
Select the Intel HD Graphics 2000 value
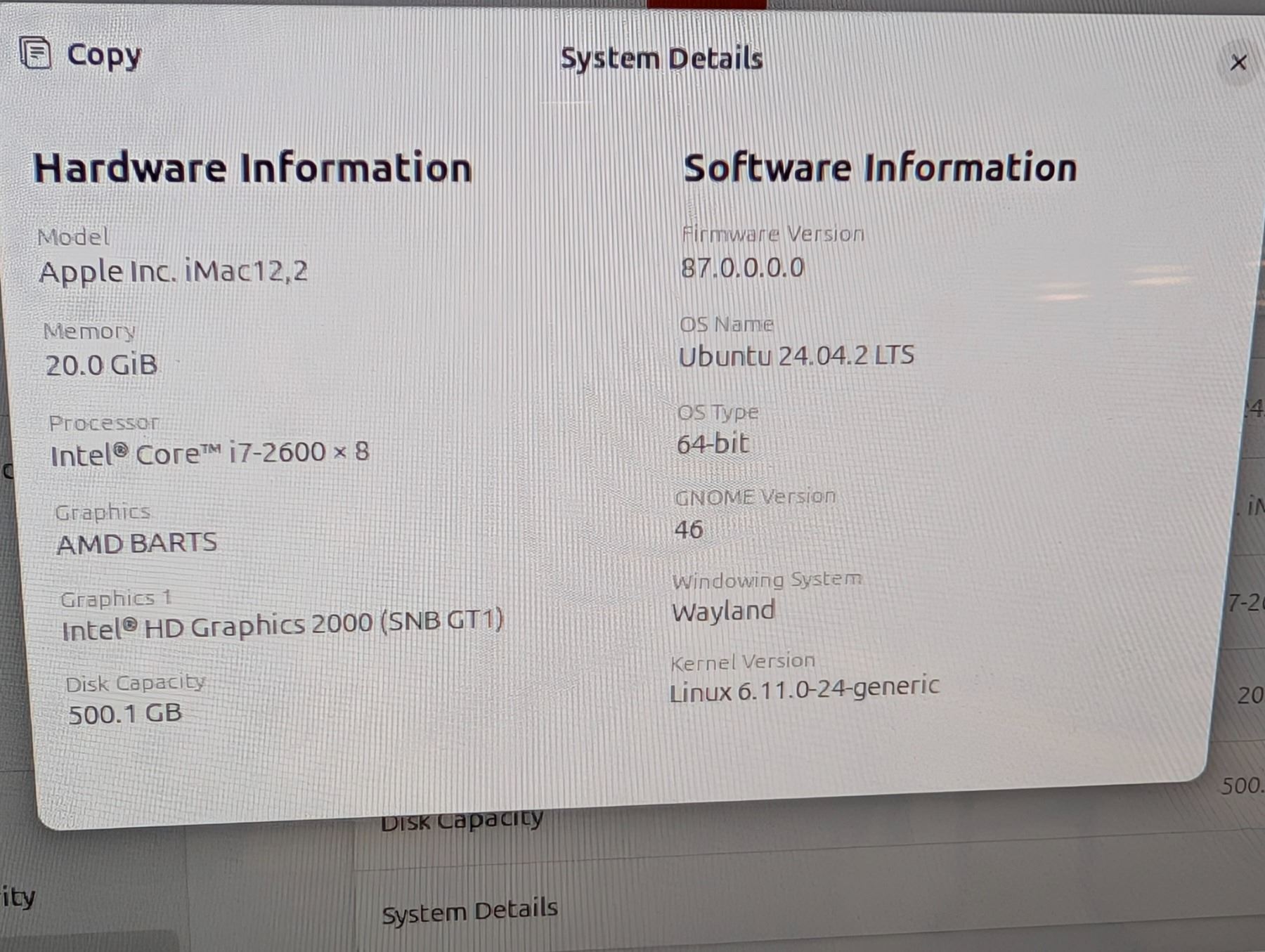coord(283,625)
